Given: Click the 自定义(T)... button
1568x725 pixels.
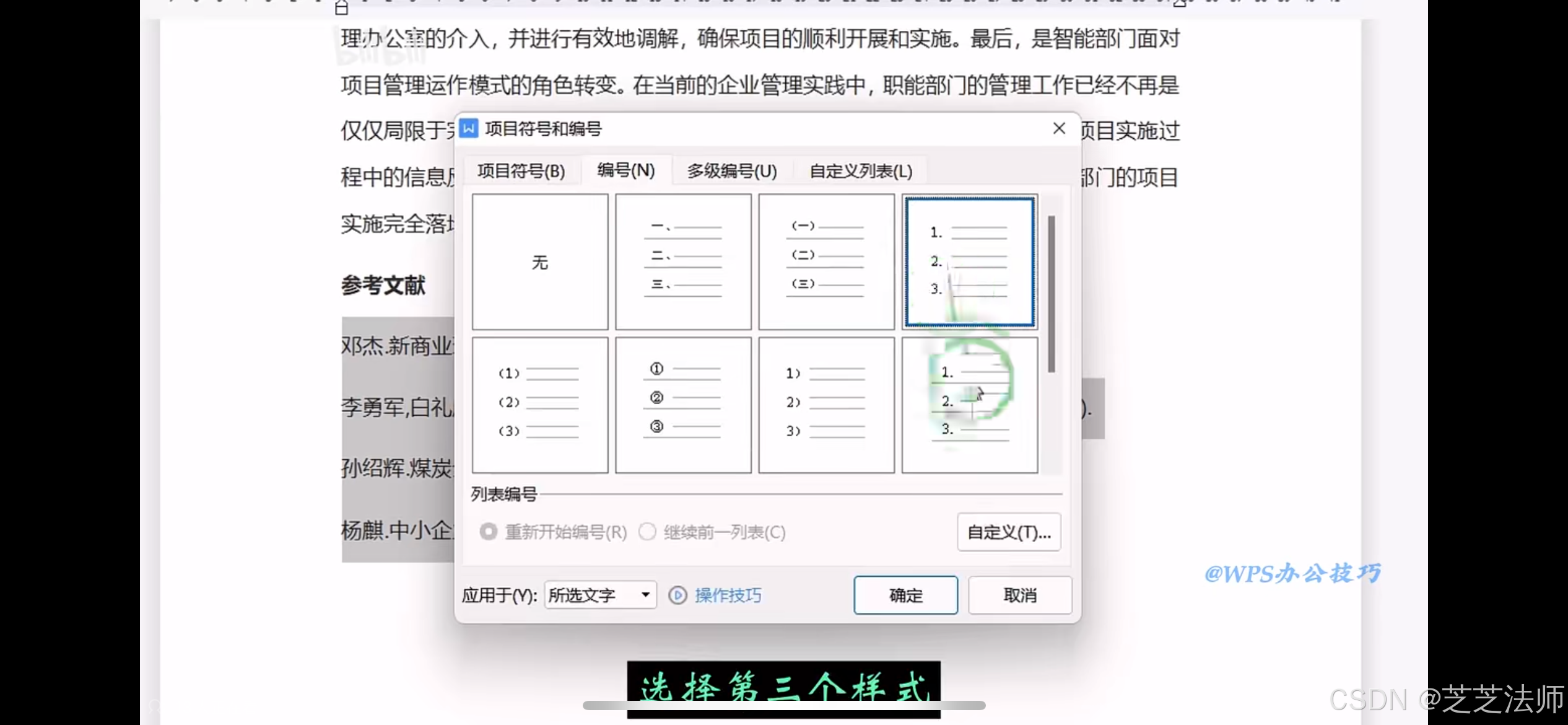Looking at the screenshot, I should coord(1008,532).
